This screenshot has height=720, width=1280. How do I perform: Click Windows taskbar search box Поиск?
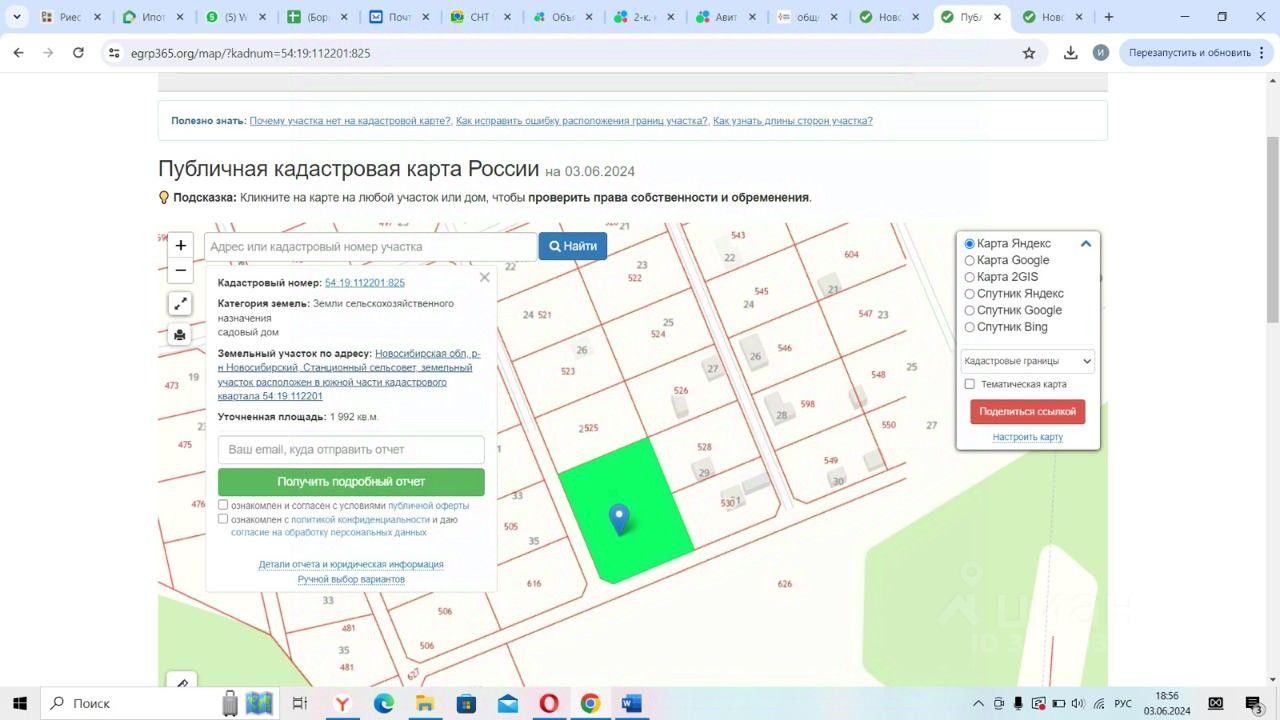tap(130, 703)
